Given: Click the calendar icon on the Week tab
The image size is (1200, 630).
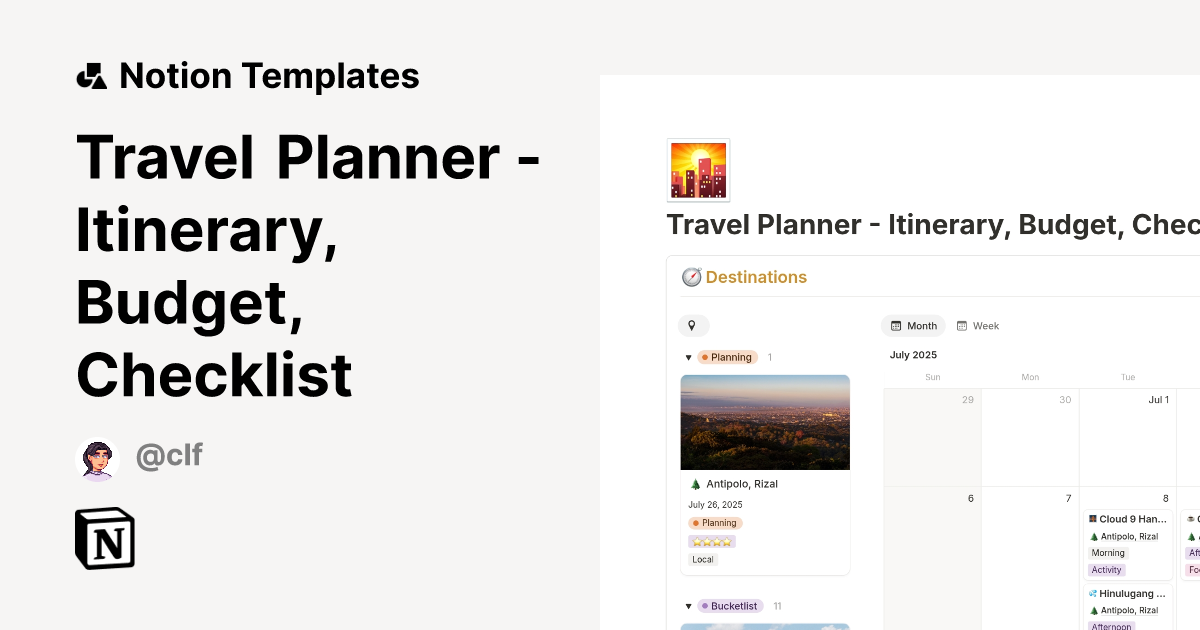Looking at the screenshot, I should pos(962,326).
